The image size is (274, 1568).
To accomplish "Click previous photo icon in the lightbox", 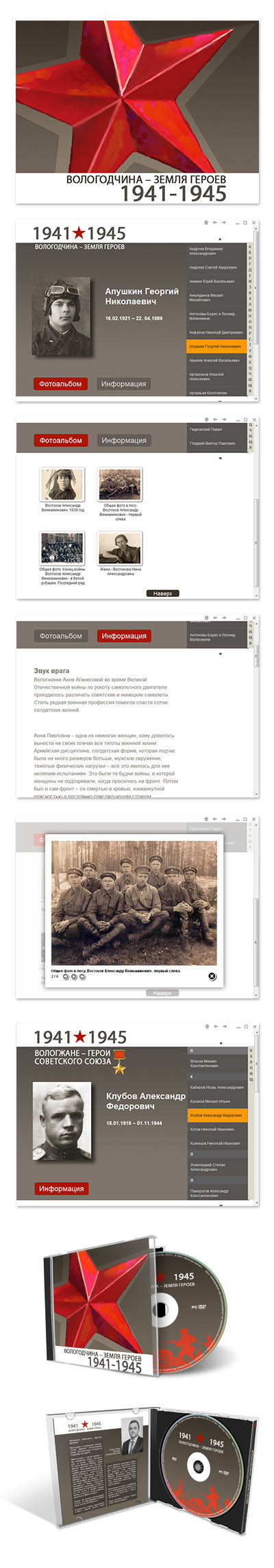I will (x=66, y=977).
